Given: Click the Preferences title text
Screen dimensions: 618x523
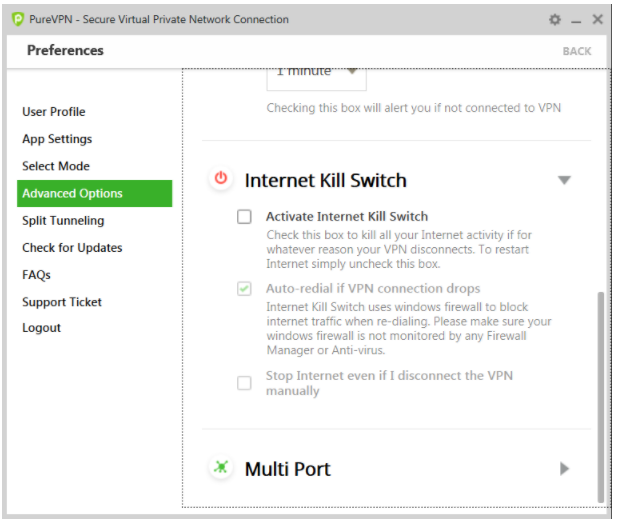Looking at the screenshot, I should pyautogui.click(x=65, y=50).
